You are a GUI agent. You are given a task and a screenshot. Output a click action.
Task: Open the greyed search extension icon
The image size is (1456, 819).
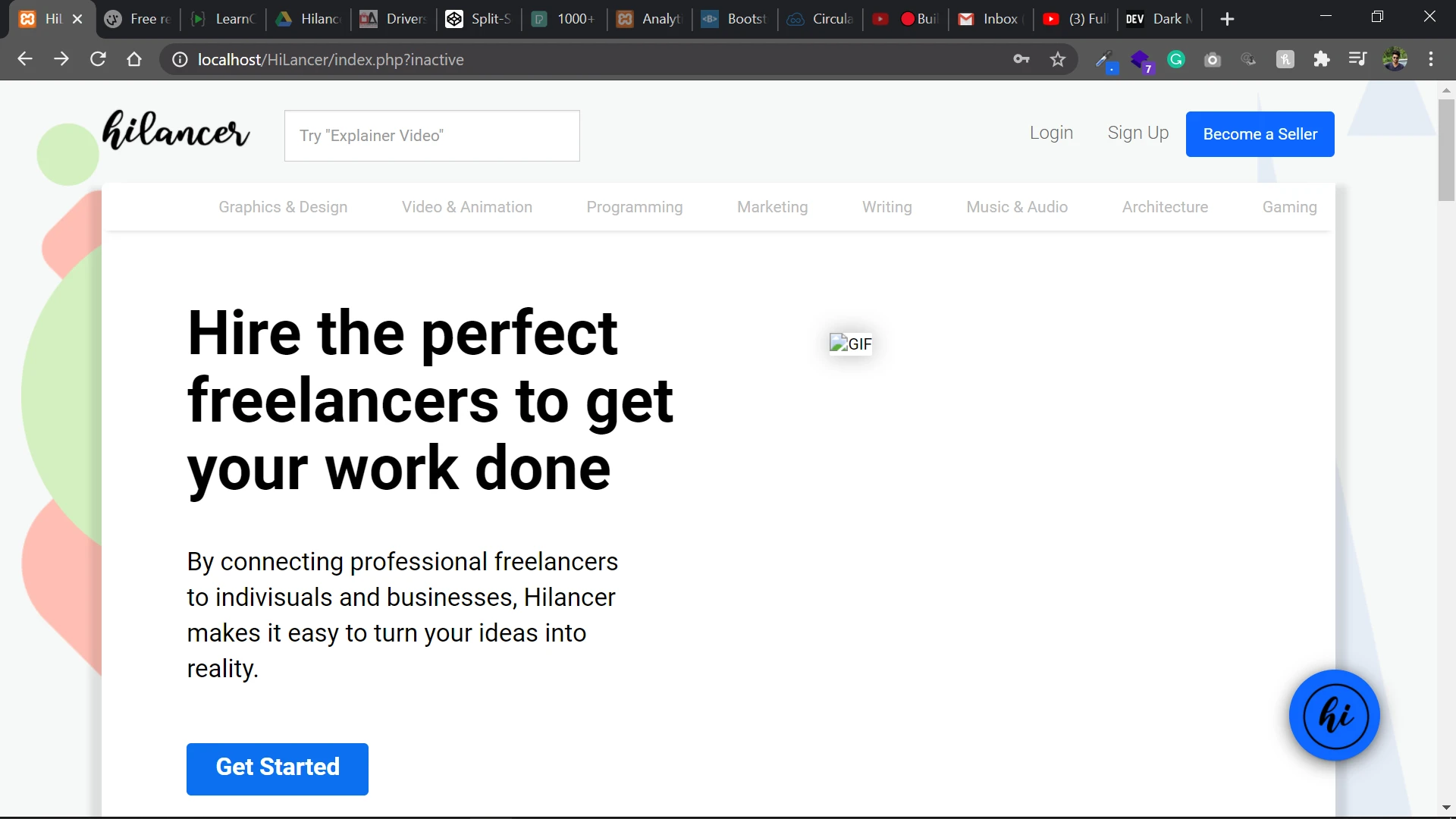tap(1249, 59)
